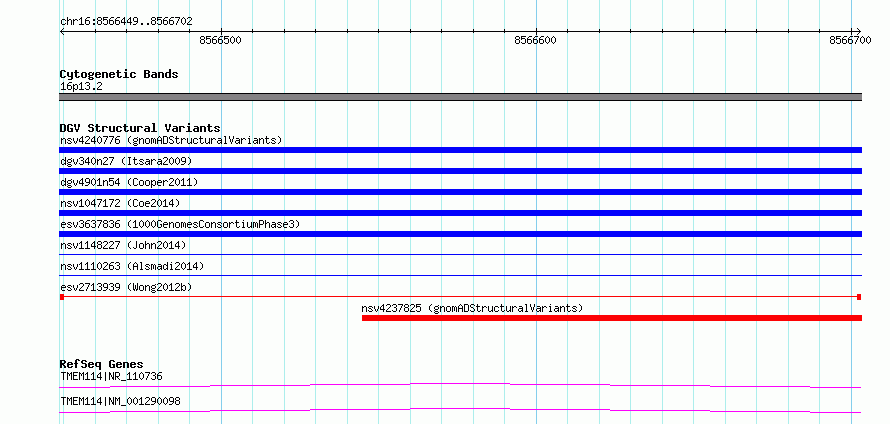Click the blue bar under nsv1047172

click(460, 213)
